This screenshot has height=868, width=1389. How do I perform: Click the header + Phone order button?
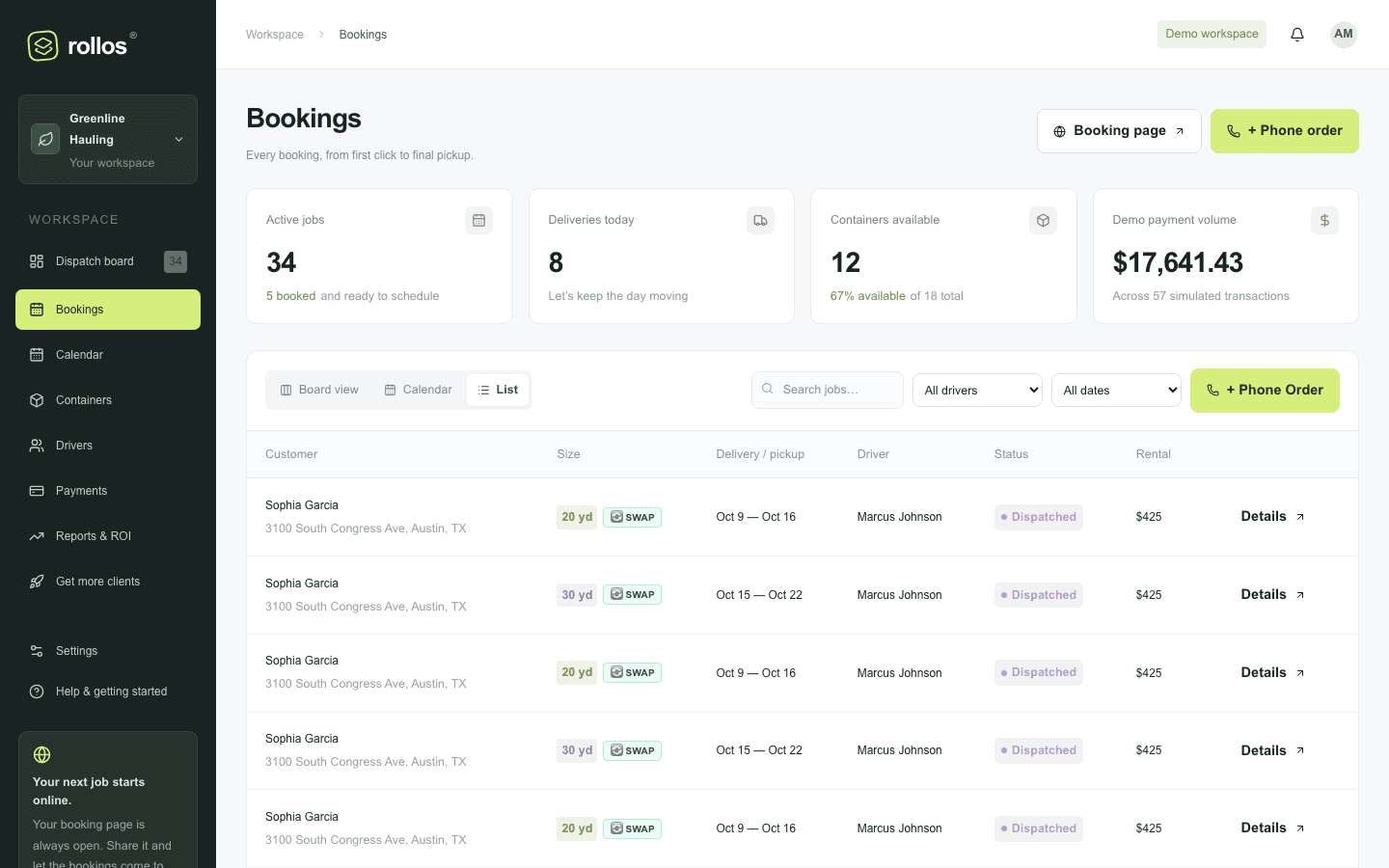coord(1285,131)
